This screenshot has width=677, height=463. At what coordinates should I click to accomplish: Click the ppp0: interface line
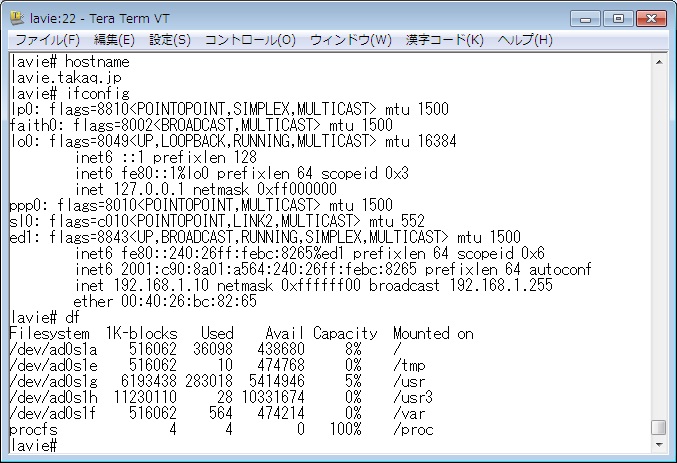tap(201, 206)
